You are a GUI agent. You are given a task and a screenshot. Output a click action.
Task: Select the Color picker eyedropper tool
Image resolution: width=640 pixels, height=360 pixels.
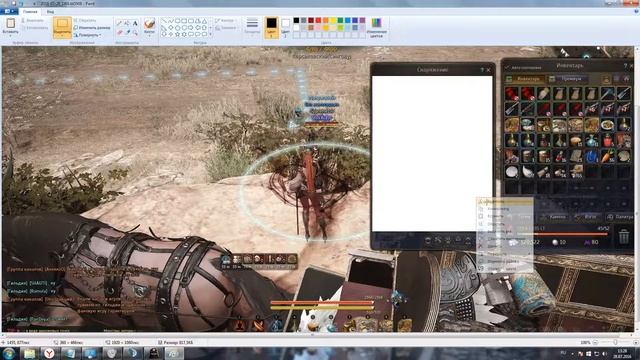point(127,32)
